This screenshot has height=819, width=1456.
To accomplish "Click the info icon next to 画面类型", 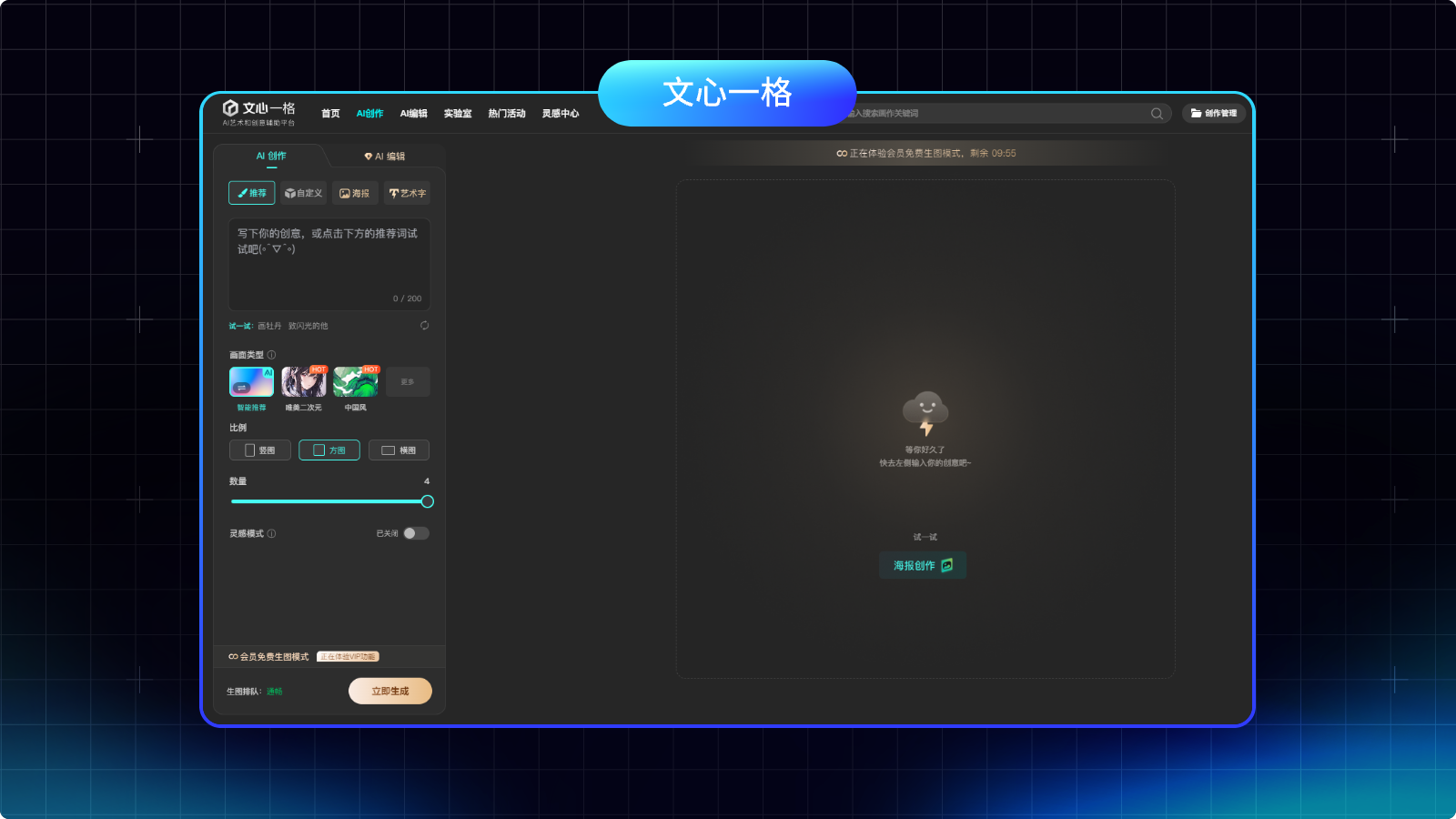I will 271,355.
